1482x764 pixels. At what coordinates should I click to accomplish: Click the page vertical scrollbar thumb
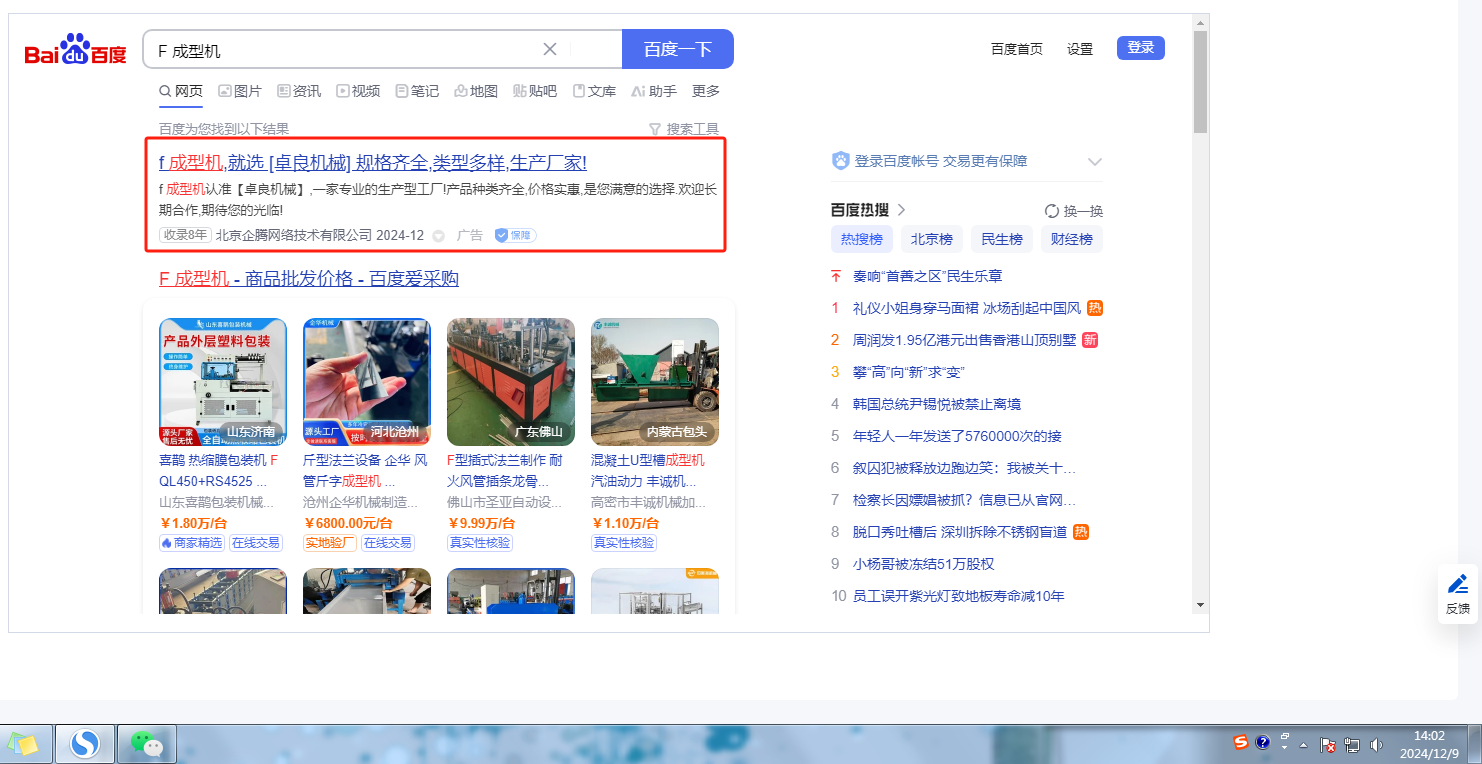[x=1200, y=81]
